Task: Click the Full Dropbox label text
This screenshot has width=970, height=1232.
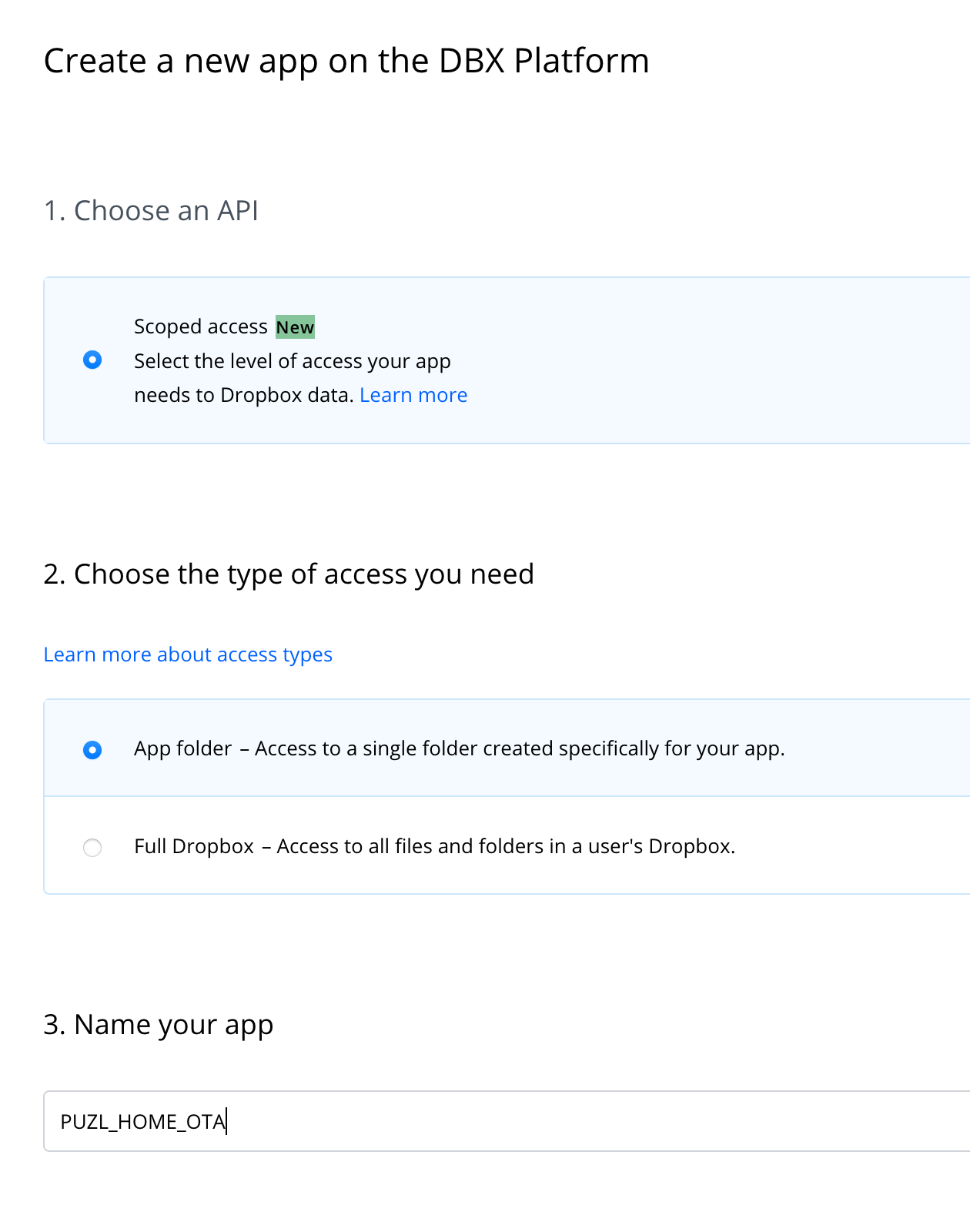Action: (x=194, y=846)
